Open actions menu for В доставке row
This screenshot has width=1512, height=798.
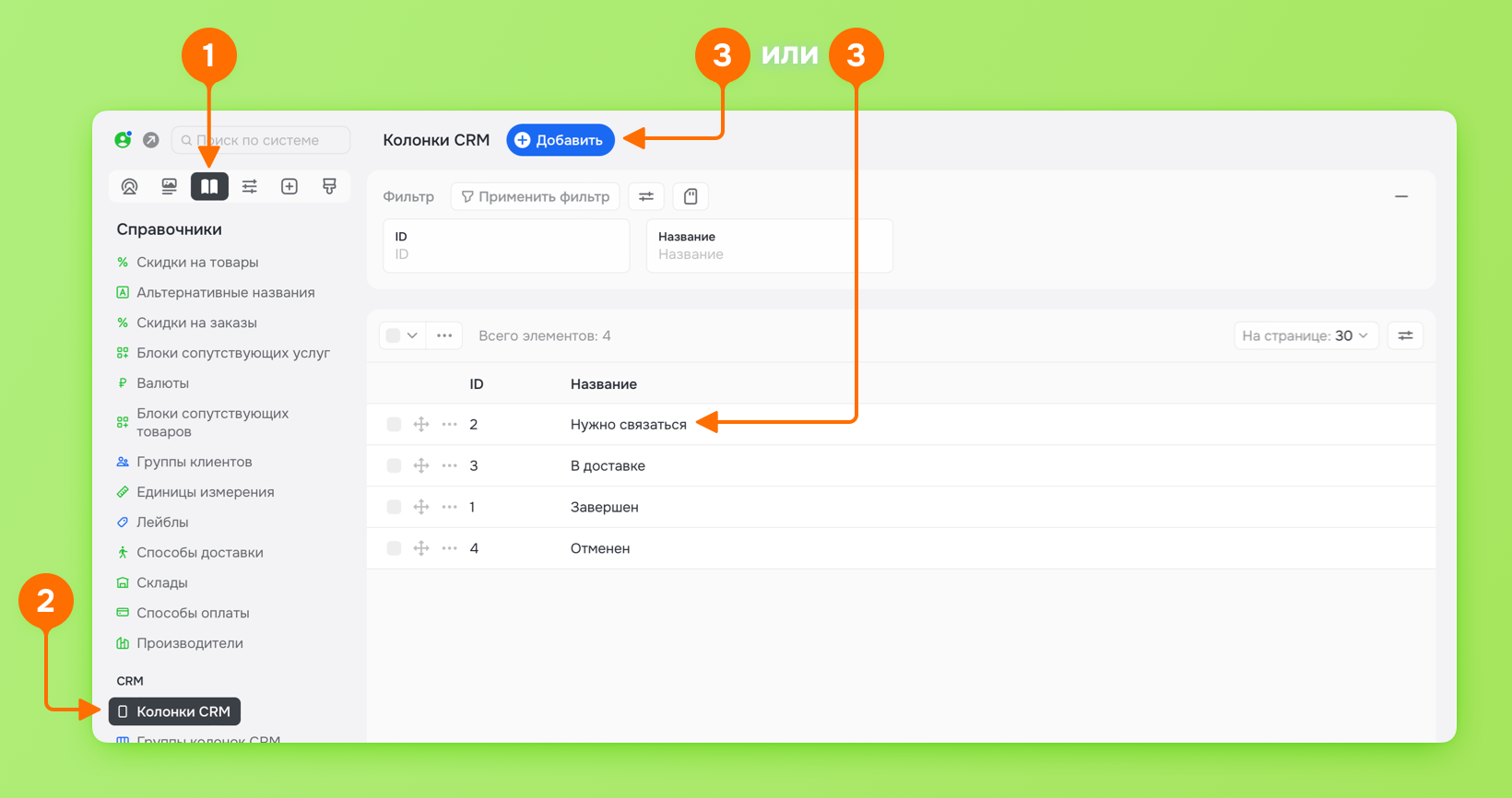point(450,465)
